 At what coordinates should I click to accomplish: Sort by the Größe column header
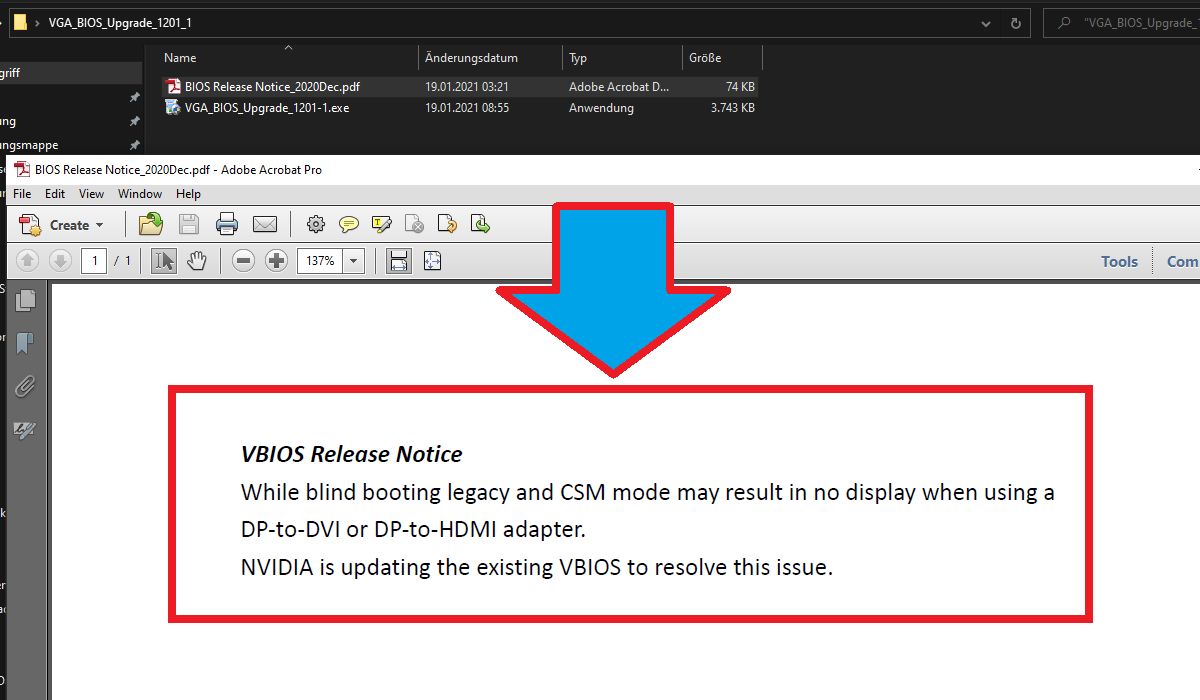(x=705, y=58)
